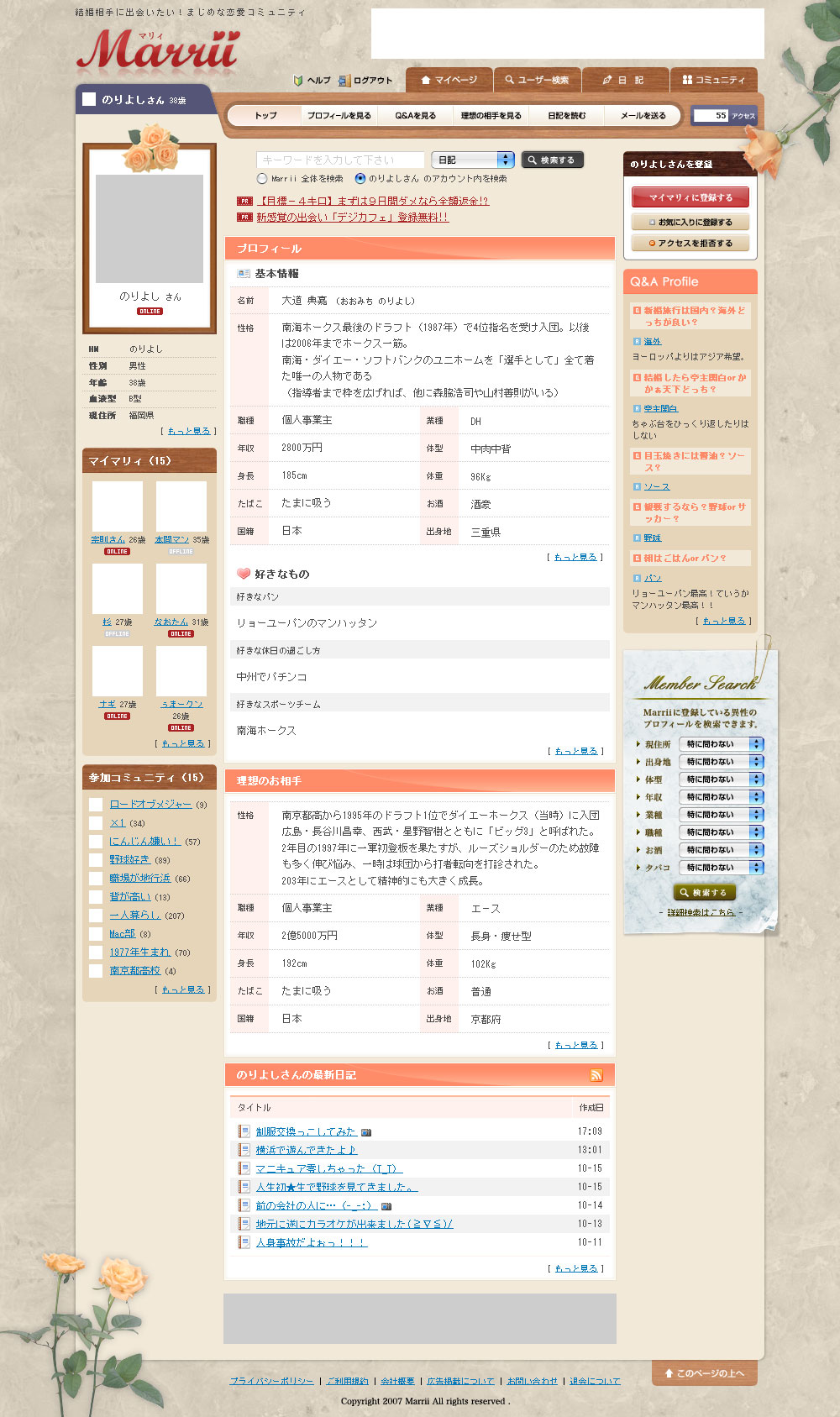Click diary icon next to 人生初★生で野球
The height and width of the screenshot is (1417, 840).
point(244,1187)
